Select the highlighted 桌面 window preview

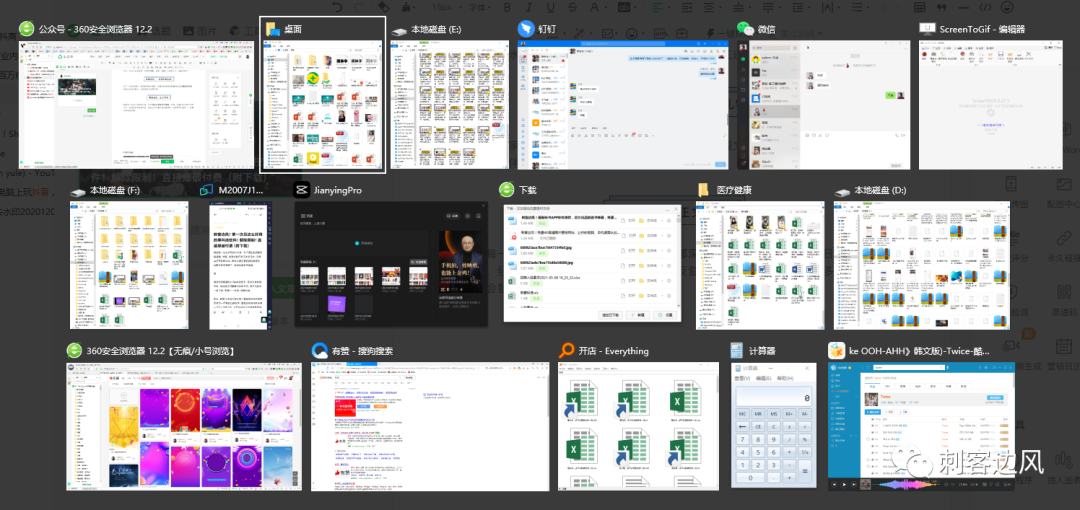point(322,104)
